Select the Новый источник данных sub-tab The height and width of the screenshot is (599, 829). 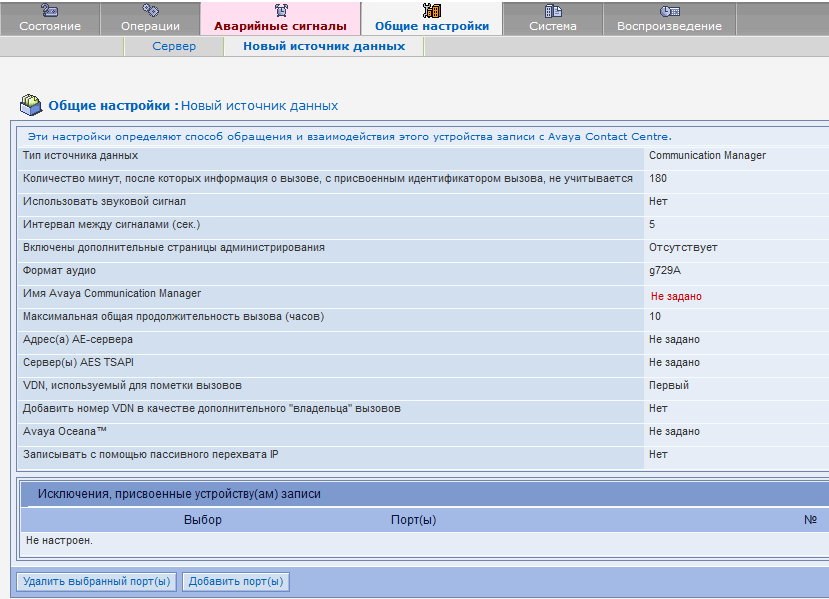(324, 46)
